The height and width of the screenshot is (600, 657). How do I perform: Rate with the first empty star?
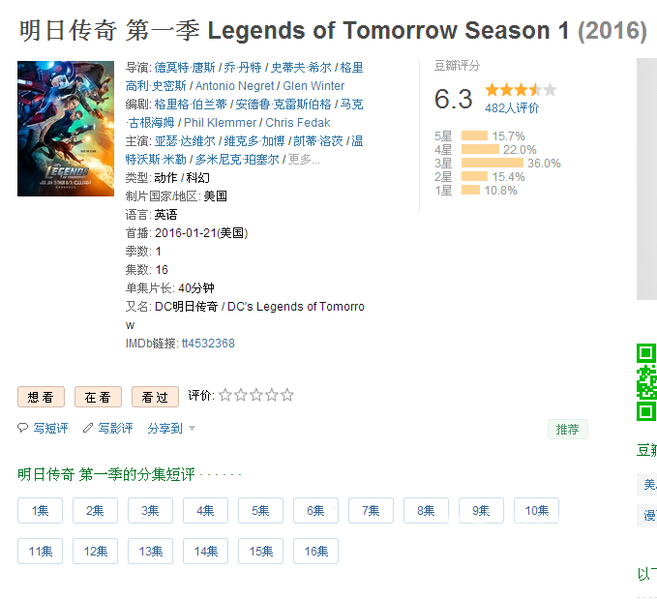(225, 395)
